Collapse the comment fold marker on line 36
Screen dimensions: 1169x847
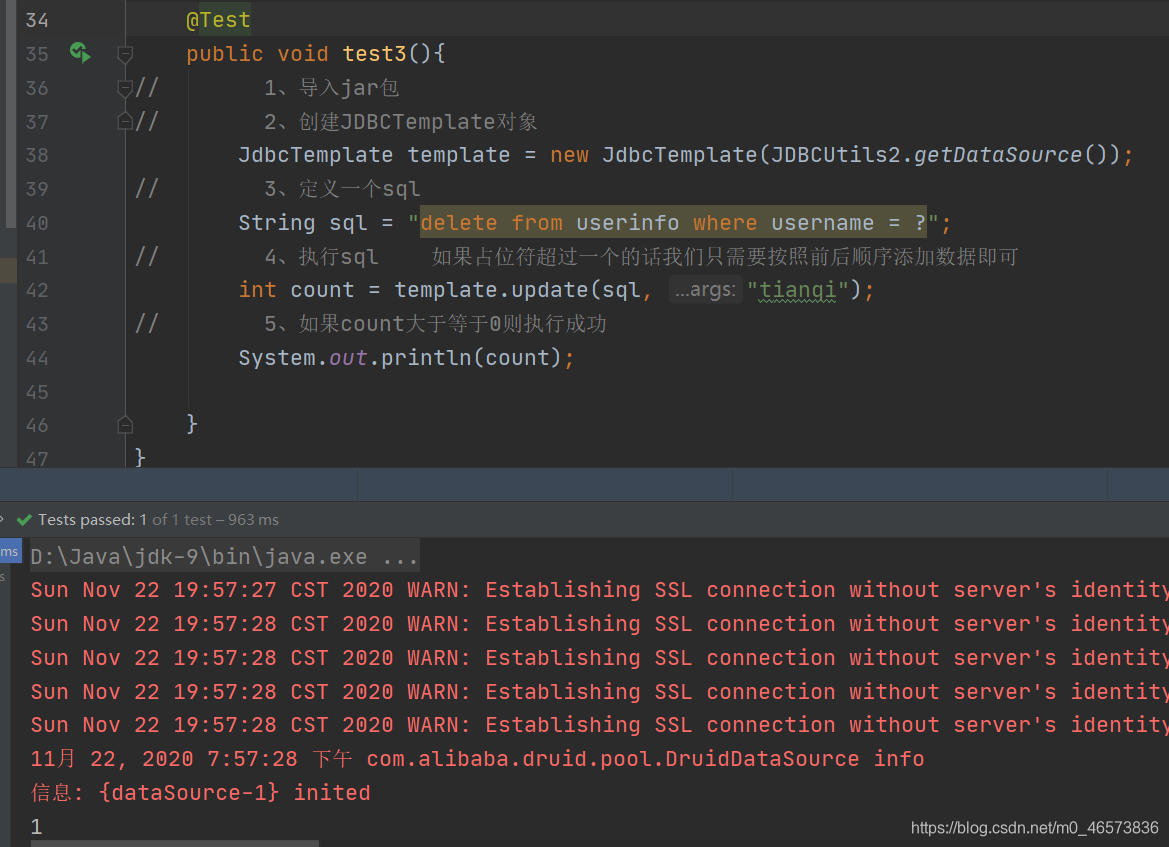click(125, 88)
